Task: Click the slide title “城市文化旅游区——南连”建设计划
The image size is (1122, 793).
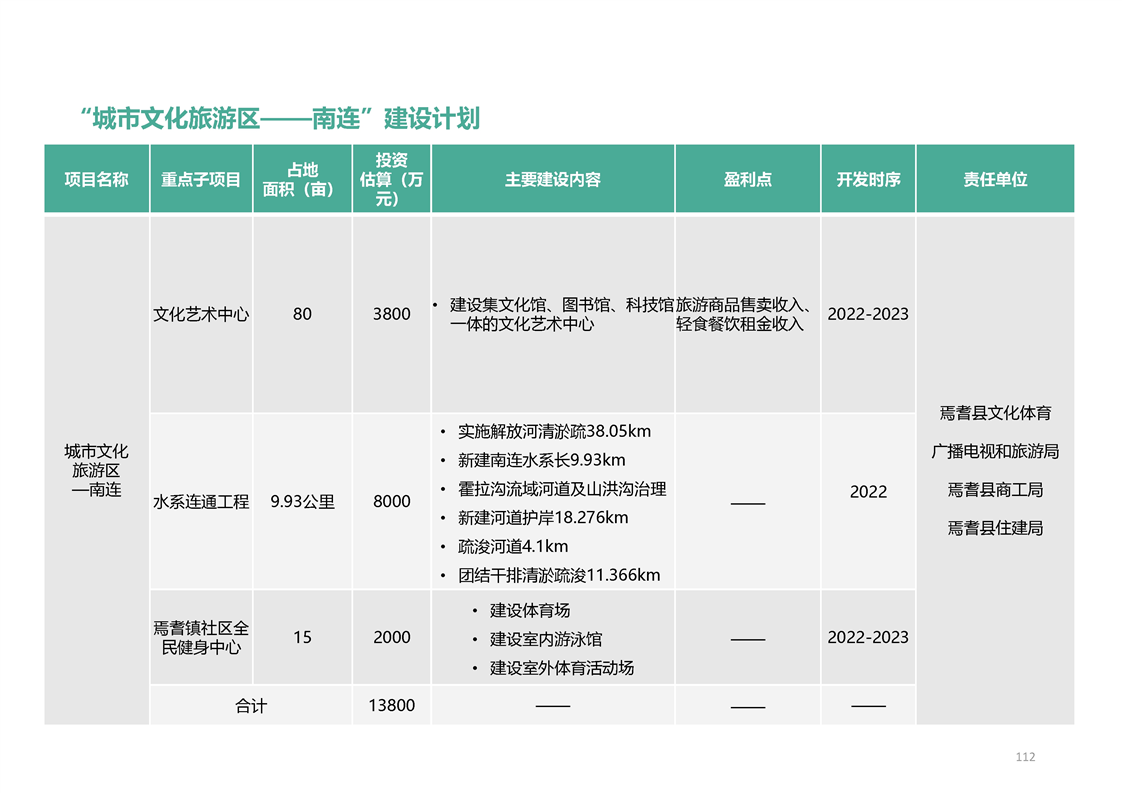Action: tap(280, 119)
